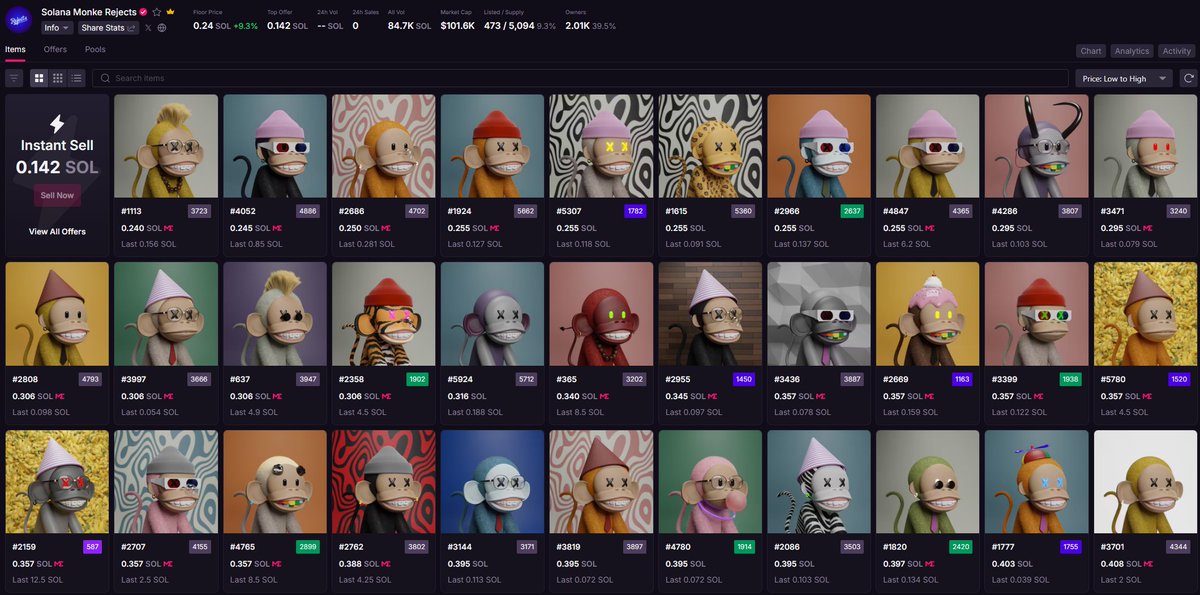Switch to list view
1200x595 pixels.
click(77, 78)
